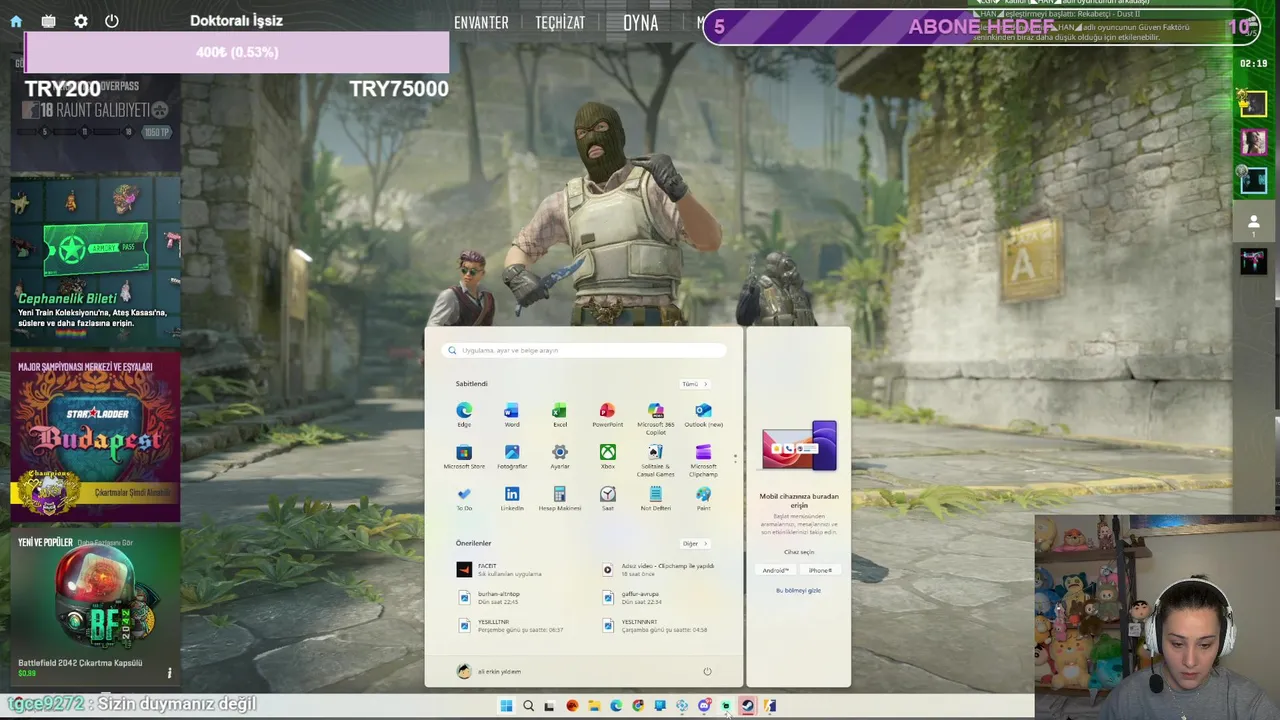Open Solitaire & Casual Games
The height and width of the screenshot is (720, 1280).
coord(655,460)
